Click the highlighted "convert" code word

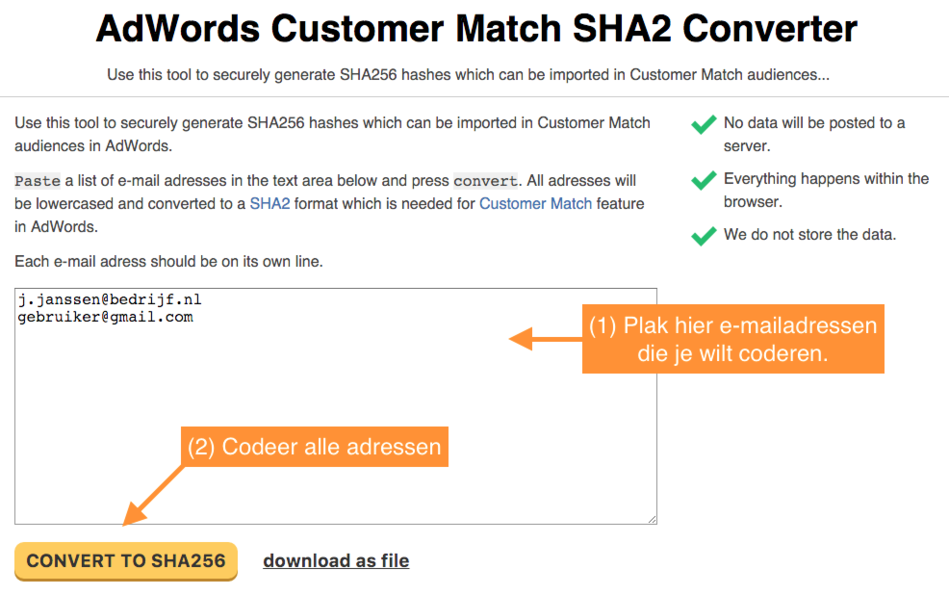[x=485, y=181]
